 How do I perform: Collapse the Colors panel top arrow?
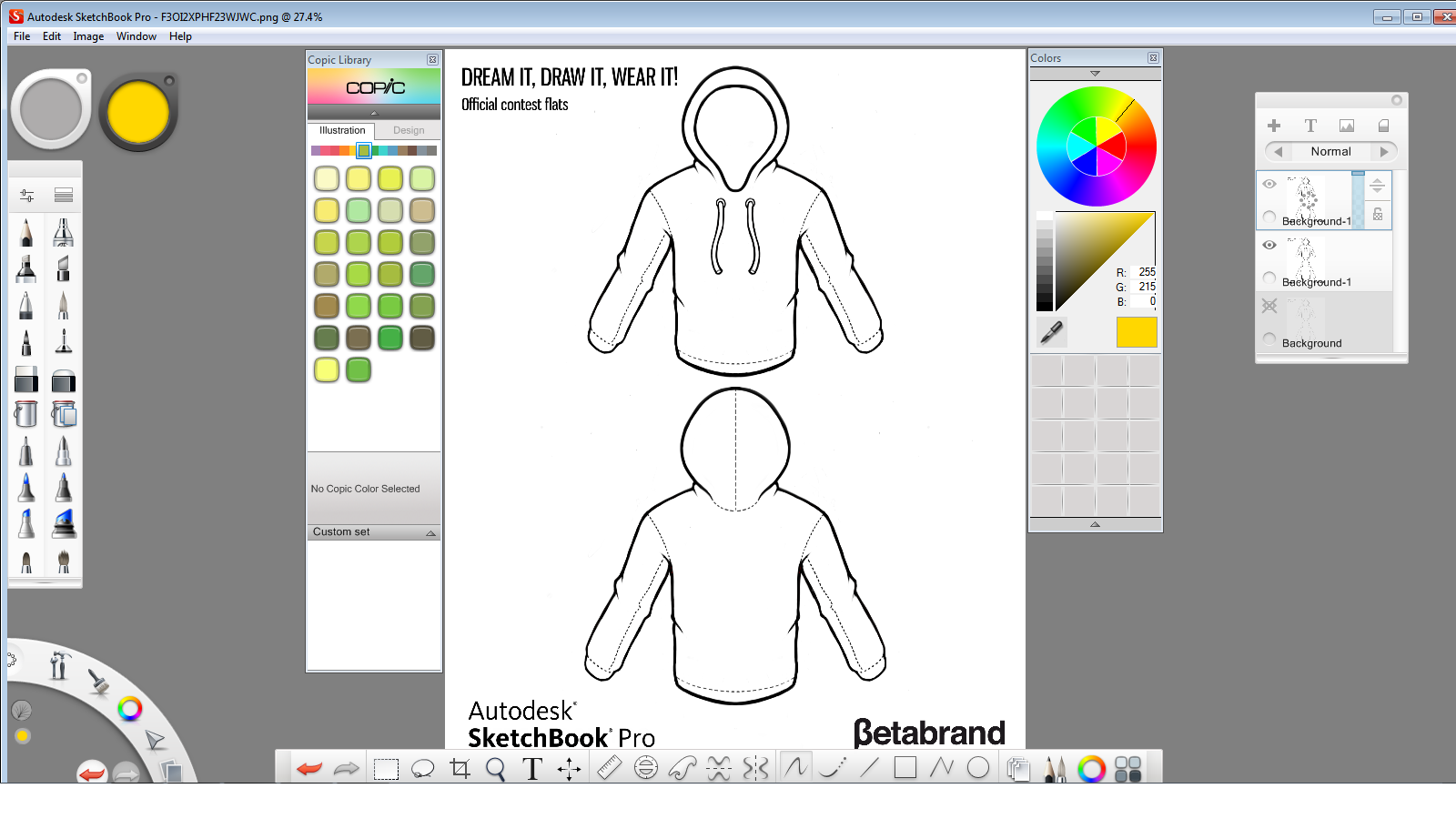[1095, 74]
